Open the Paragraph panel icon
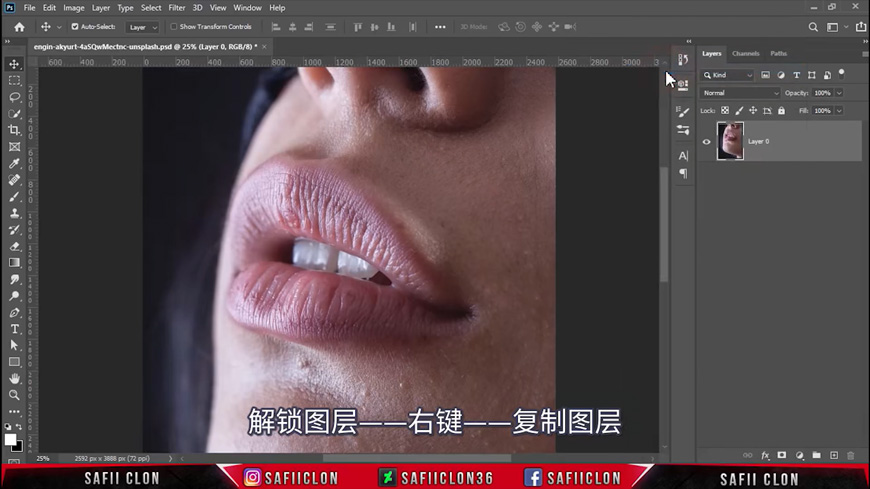Screen dimensions: 870x489 click(683, 174)
